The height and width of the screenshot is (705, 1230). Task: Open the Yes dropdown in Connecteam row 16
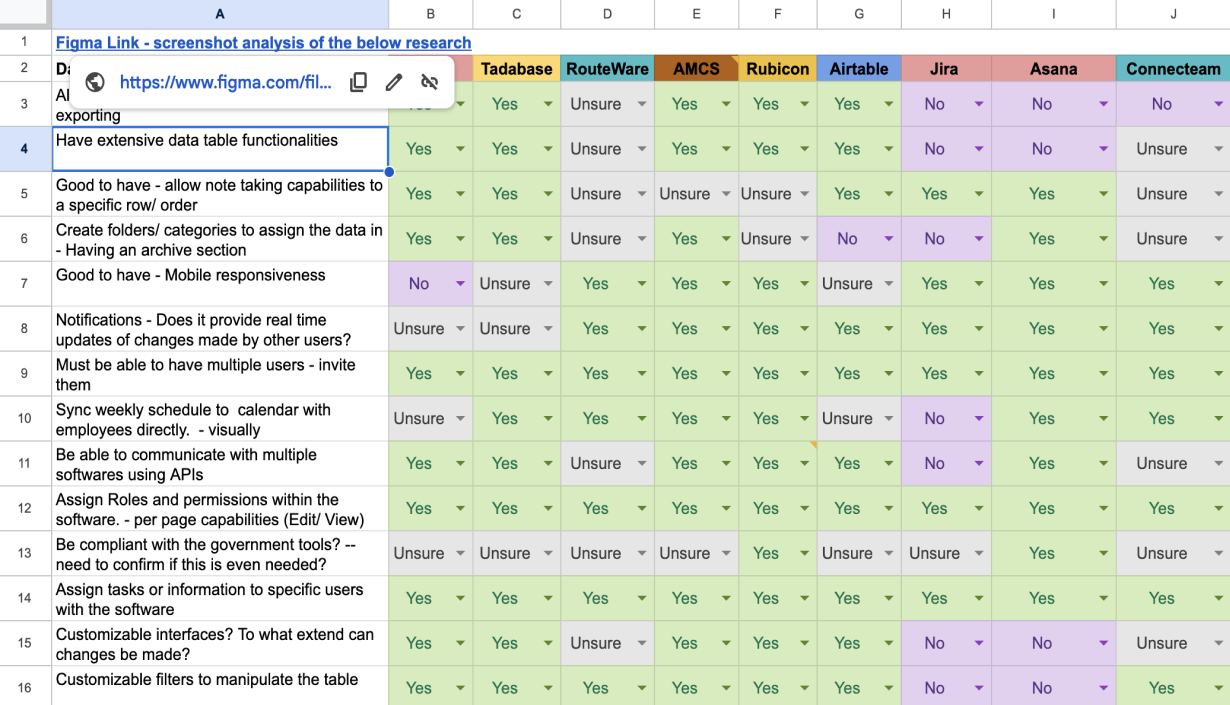(x=1218, y=688)
